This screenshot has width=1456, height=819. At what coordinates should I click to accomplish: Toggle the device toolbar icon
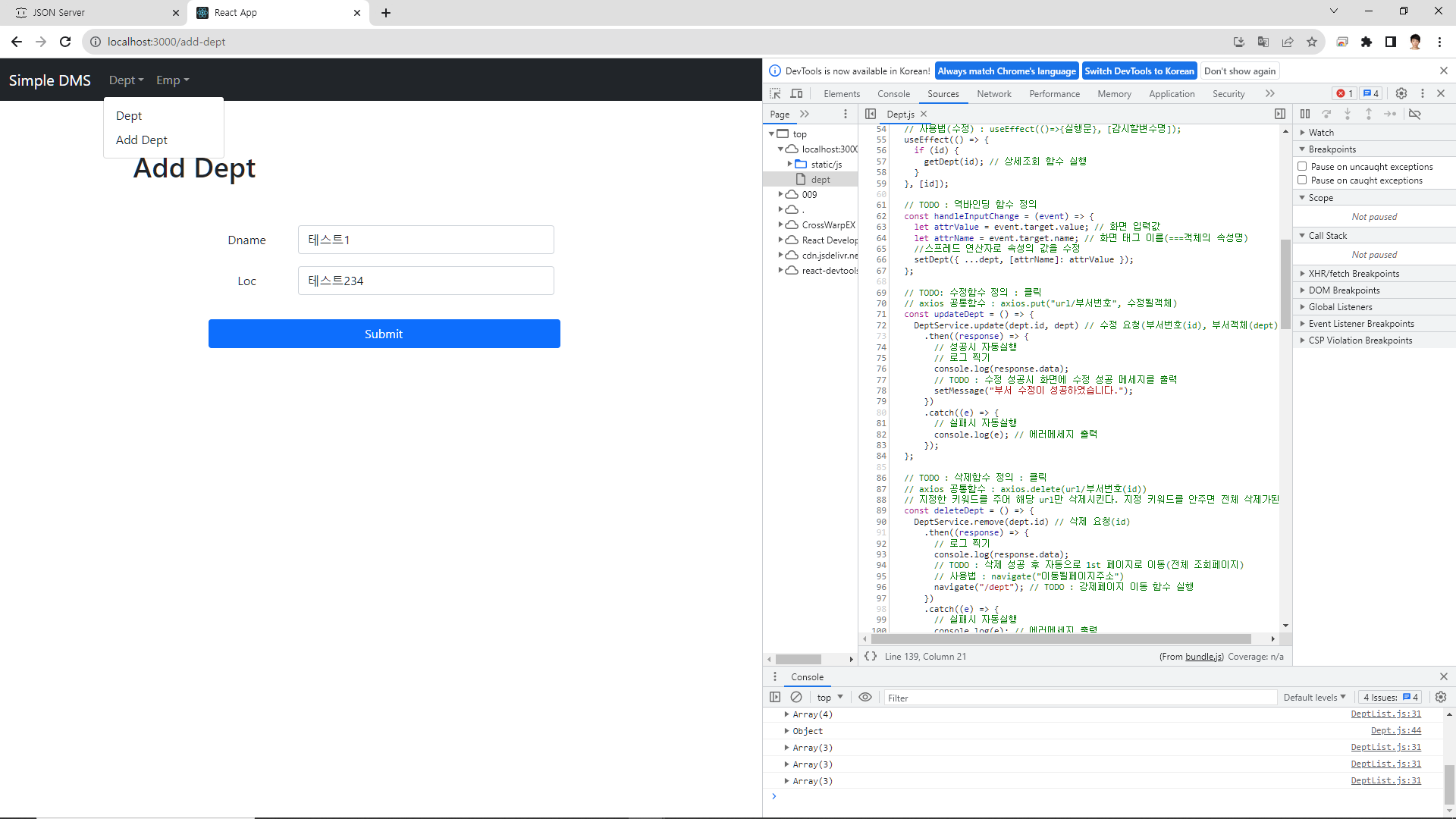click(x=796, y=93)
